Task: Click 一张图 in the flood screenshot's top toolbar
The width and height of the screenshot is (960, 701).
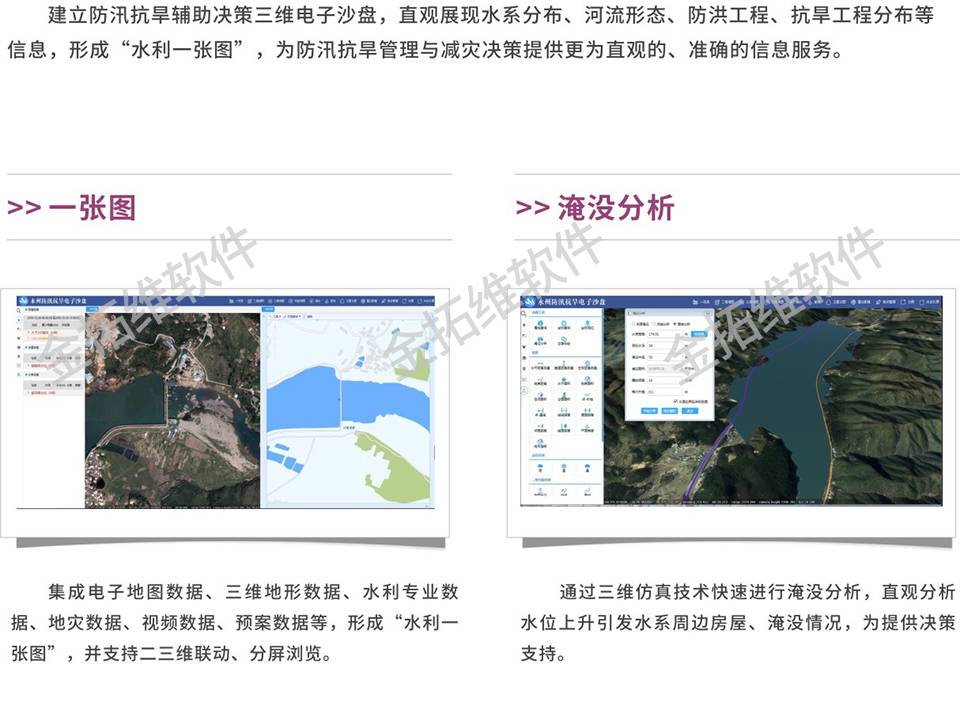Action: (704, 299)
